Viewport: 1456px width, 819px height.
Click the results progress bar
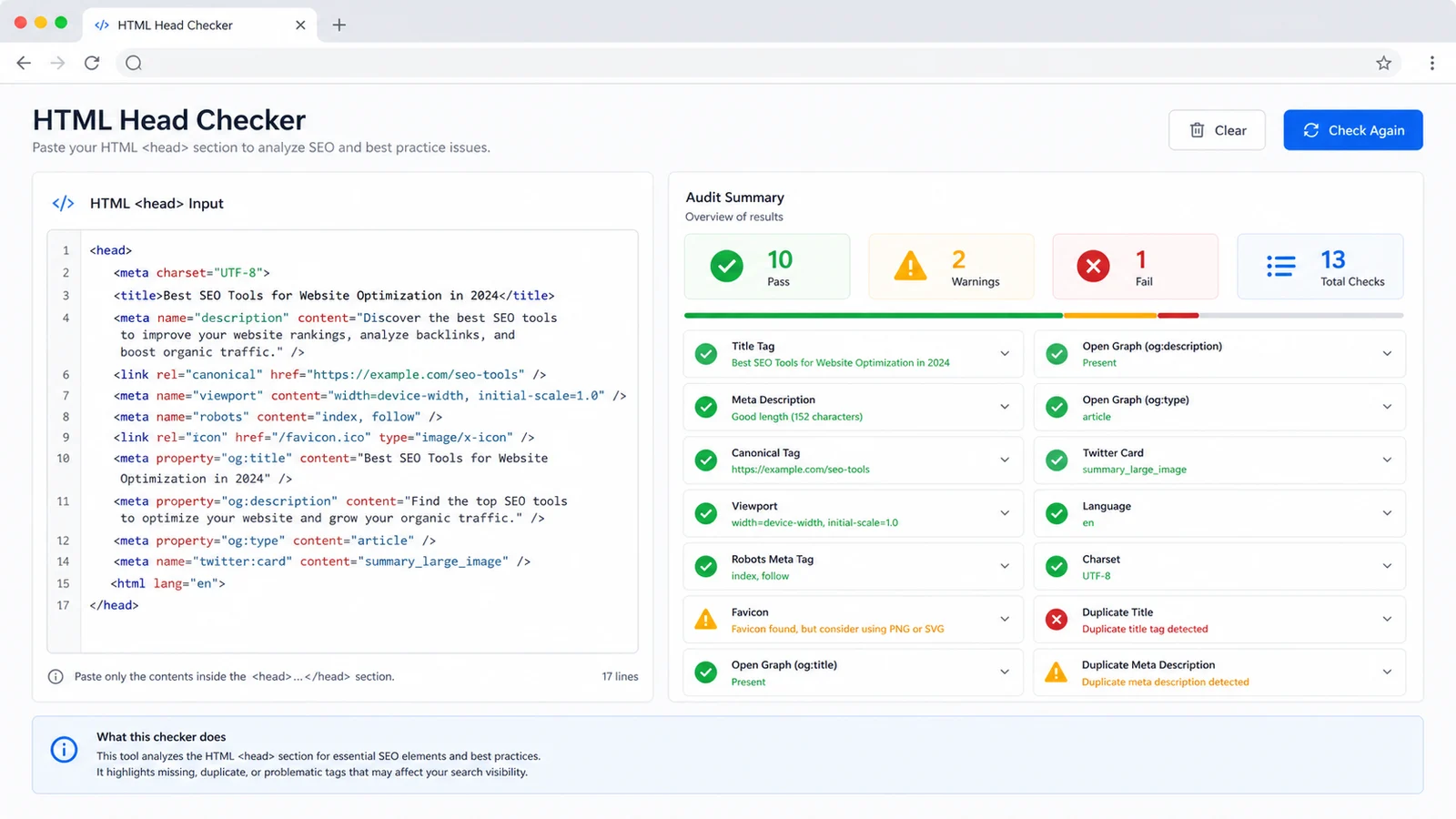pyautogui.click(x=1044, y=315)
